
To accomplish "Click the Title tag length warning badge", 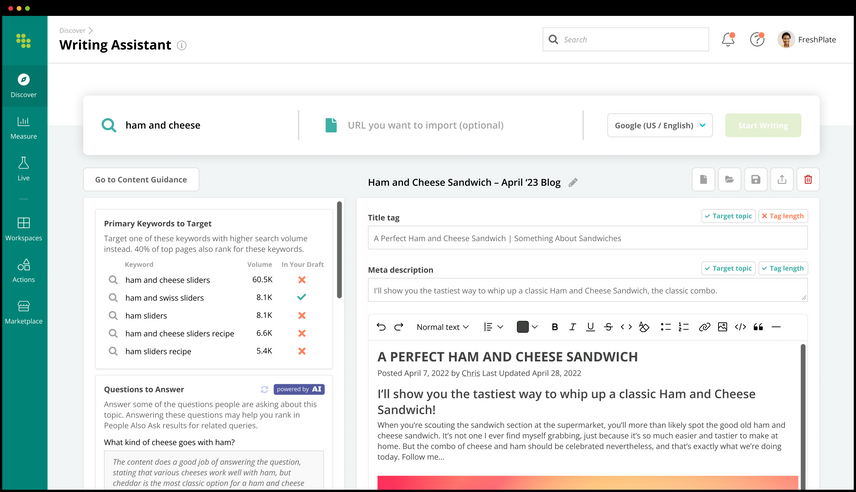I will (783, 216).
